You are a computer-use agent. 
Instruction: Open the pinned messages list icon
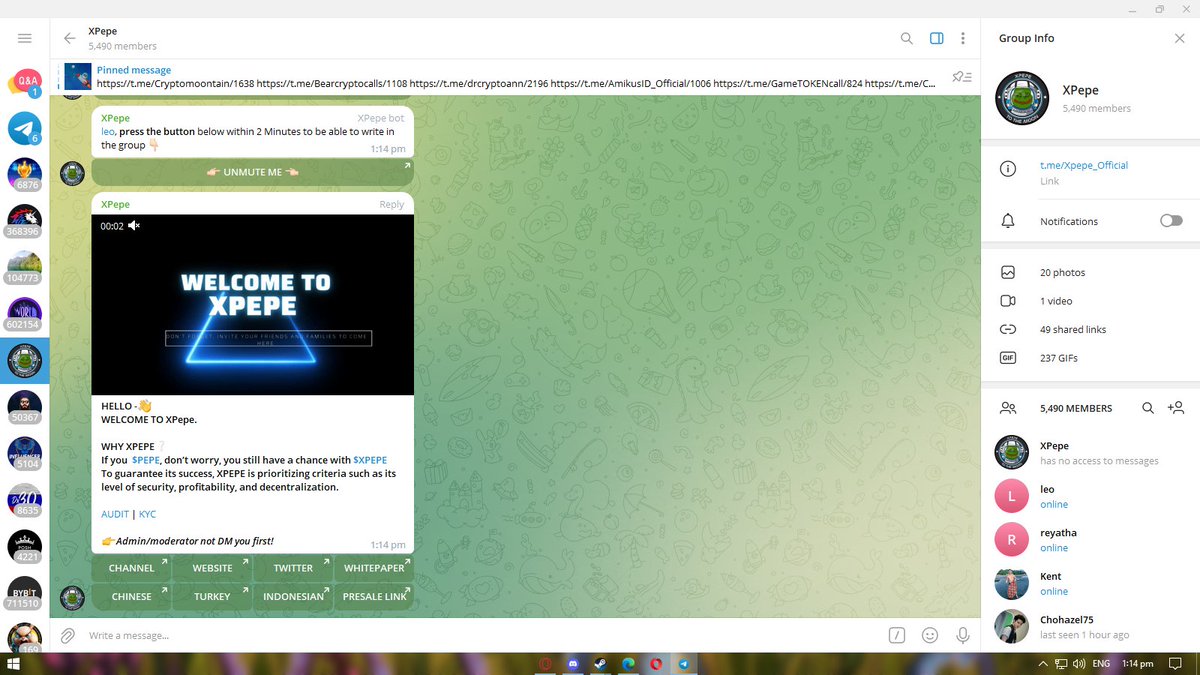(x=961, y=77)
